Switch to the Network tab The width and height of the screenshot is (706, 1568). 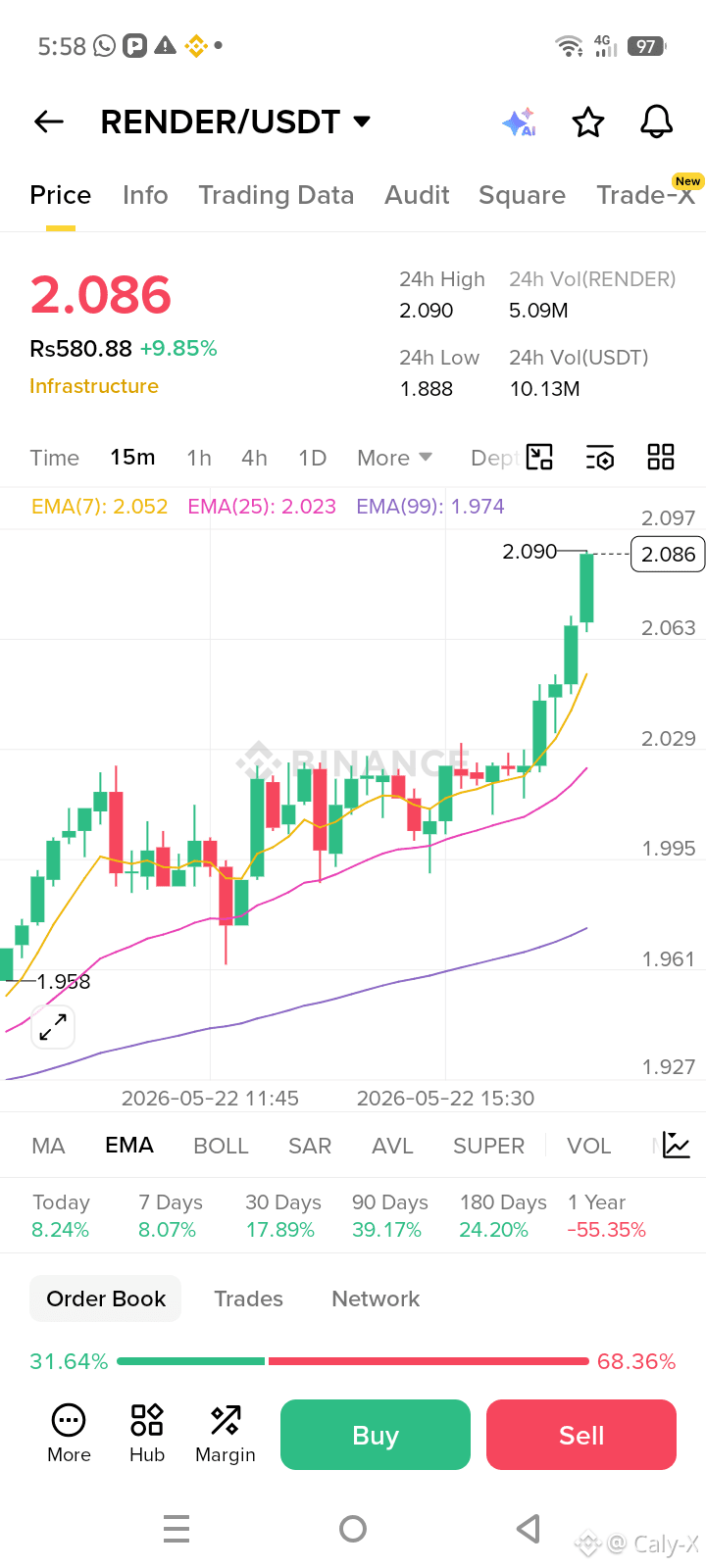click(376, 1298)
